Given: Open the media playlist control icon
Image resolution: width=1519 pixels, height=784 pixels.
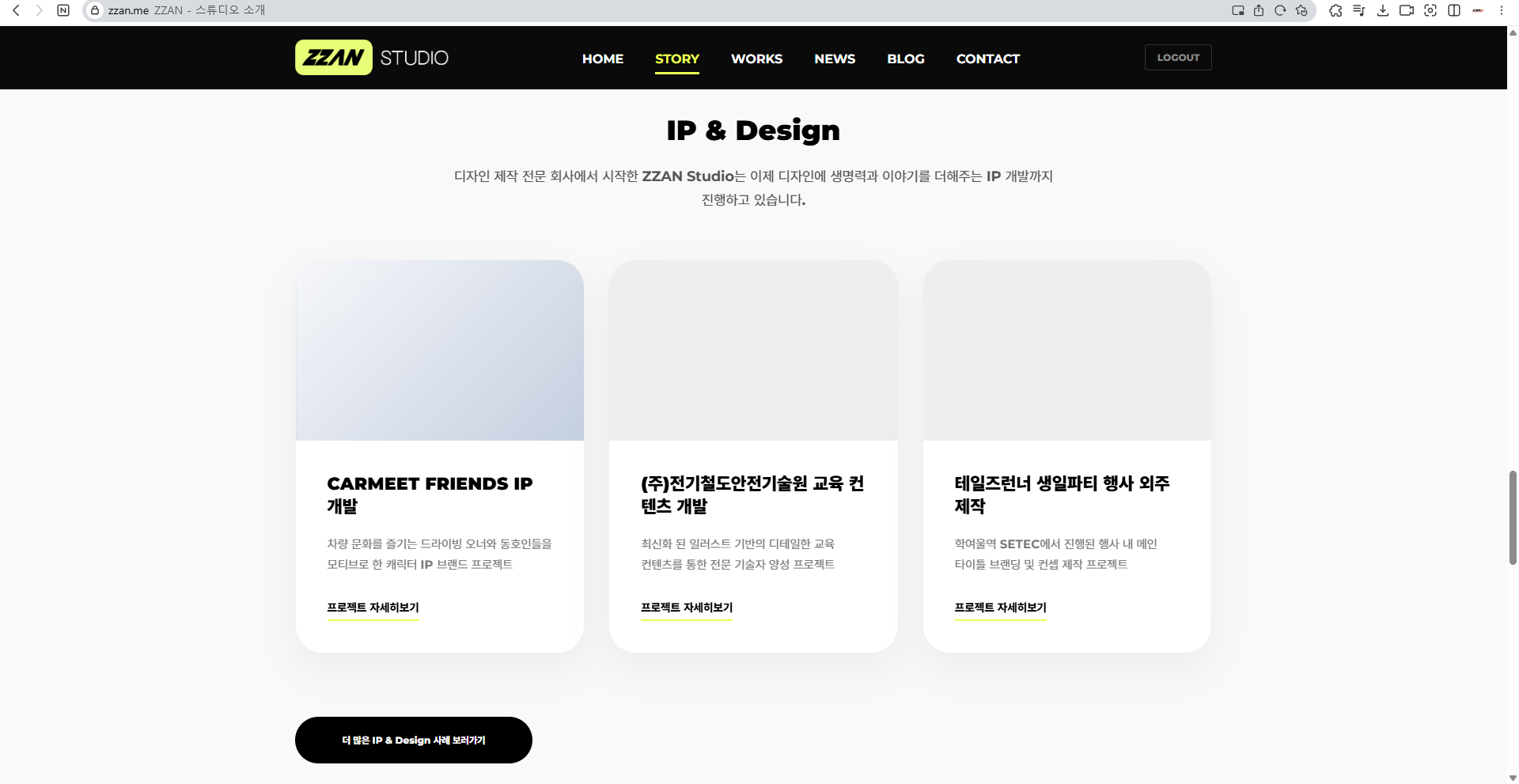Looking at the screenshot, I should 1358,10.
